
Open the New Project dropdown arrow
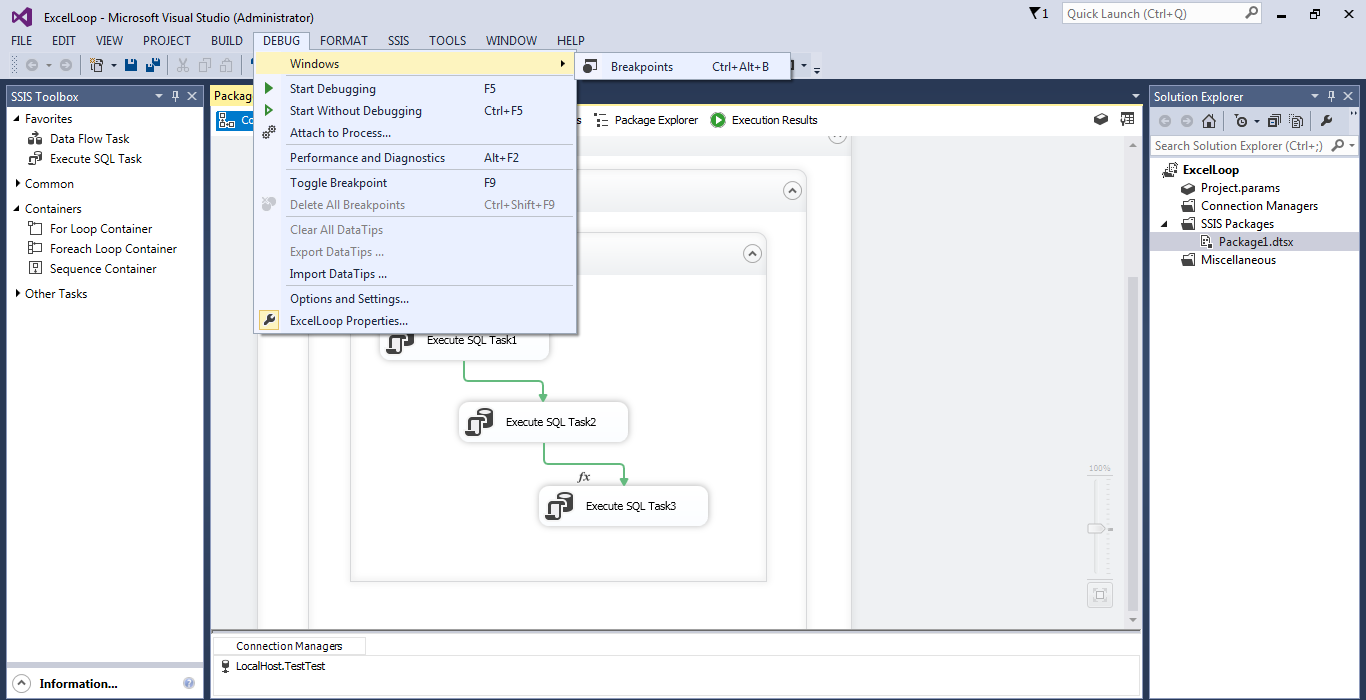point(113,66)
